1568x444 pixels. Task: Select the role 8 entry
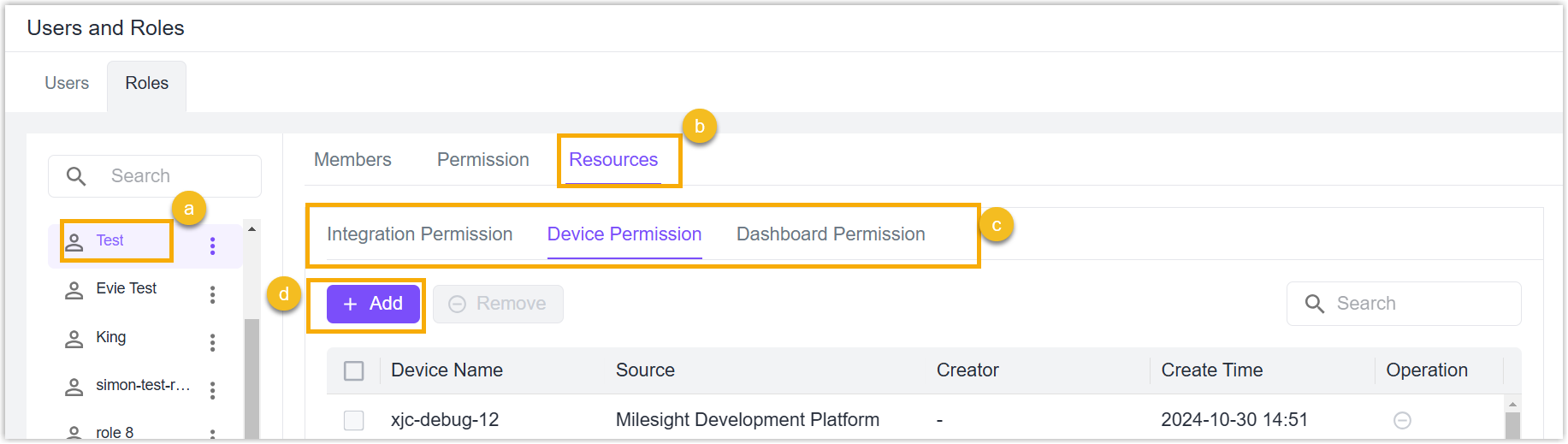point(115,432)
